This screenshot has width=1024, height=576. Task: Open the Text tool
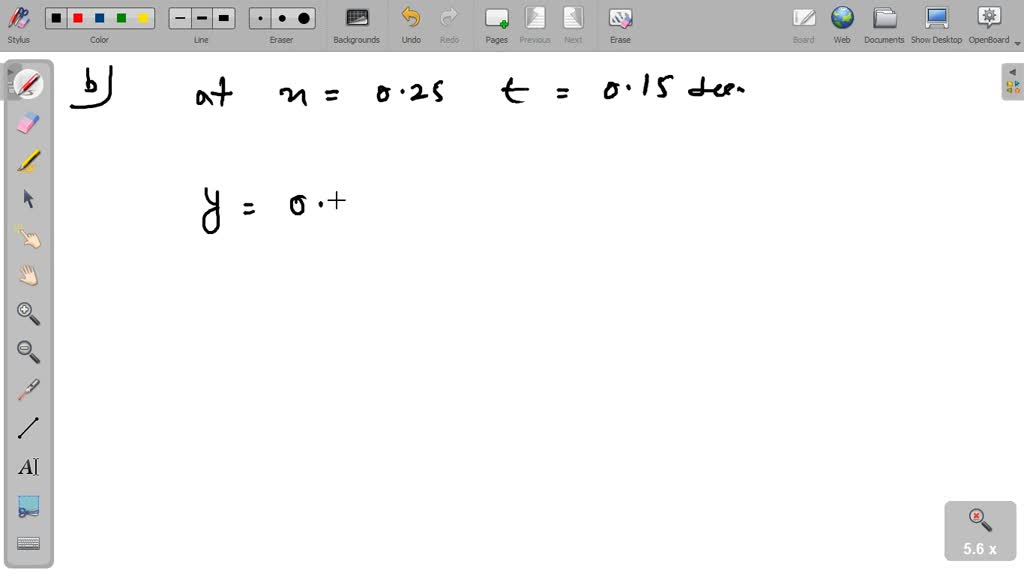click(28, 466)
